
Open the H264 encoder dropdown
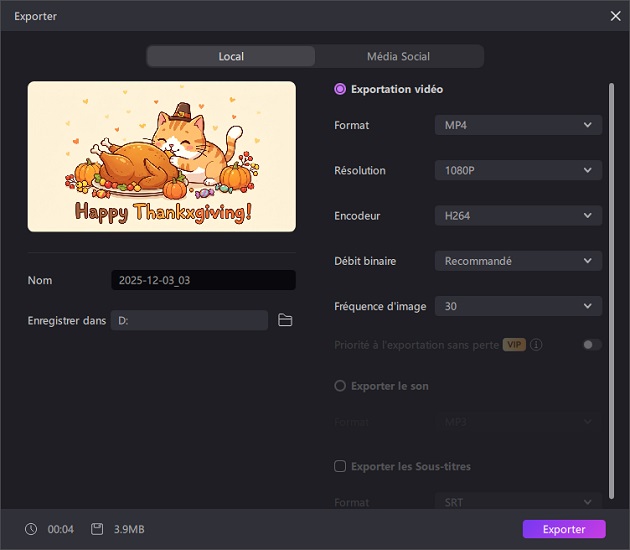518,216
